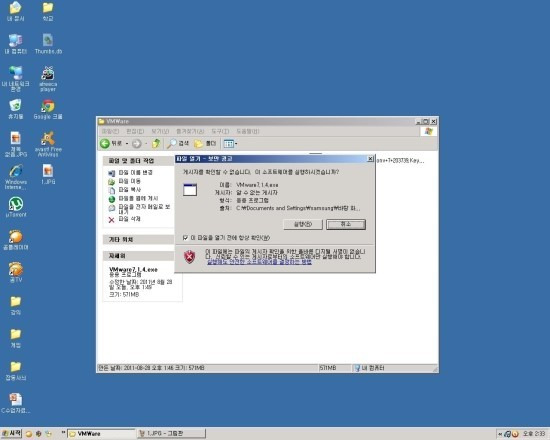Click first quick launch icon on taskbar
Image resolution: width=550 pixels, height=440 pixels.
point(29,434)
